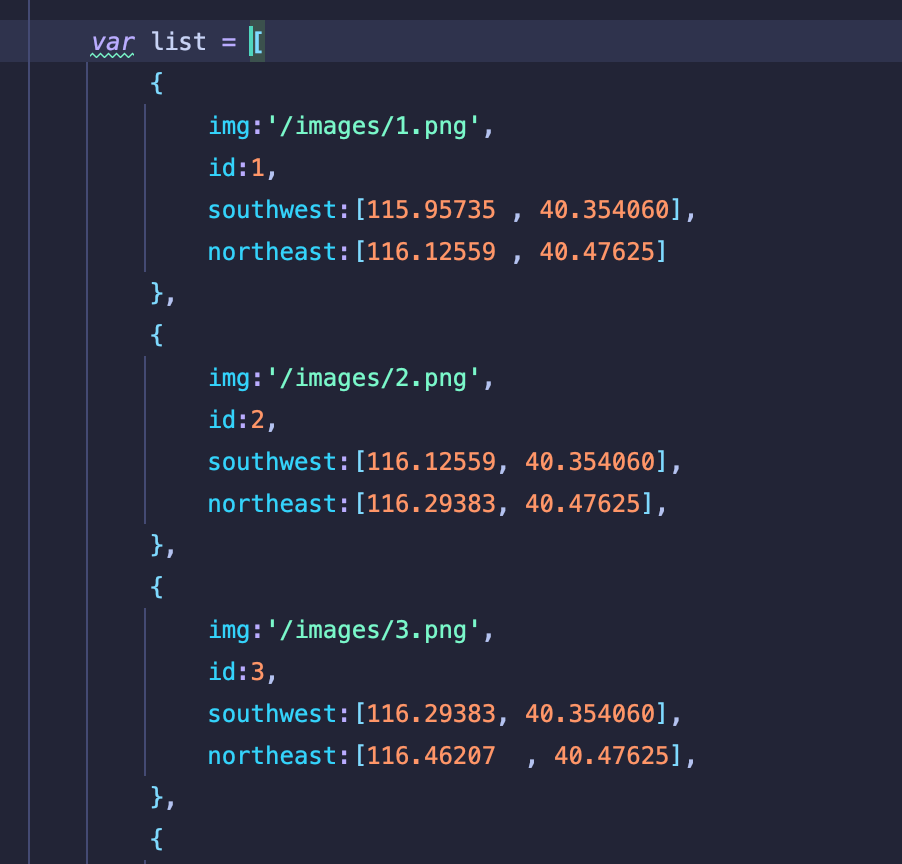The width and height of the screenshot is (902, 864).
Task: Click the 'id:2' line
Action: 242,420
